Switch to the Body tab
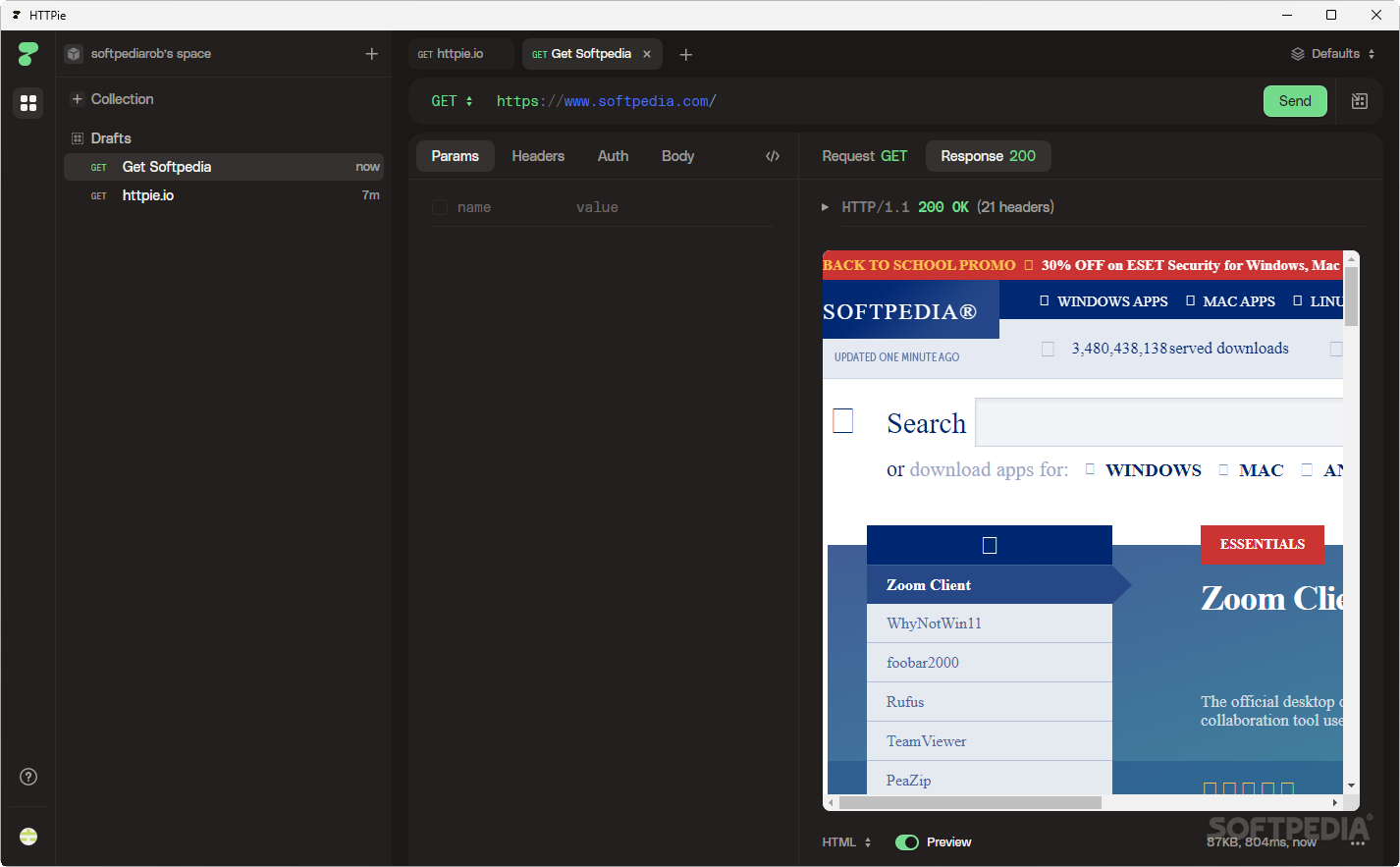 677,156
